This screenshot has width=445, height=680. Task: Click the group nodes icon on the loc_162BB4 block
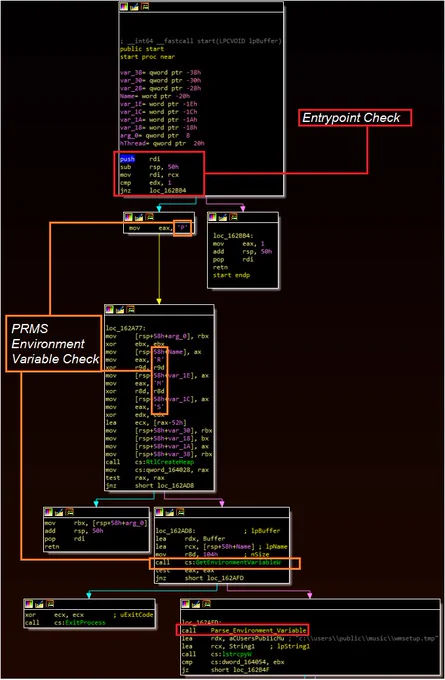[233, 216]
